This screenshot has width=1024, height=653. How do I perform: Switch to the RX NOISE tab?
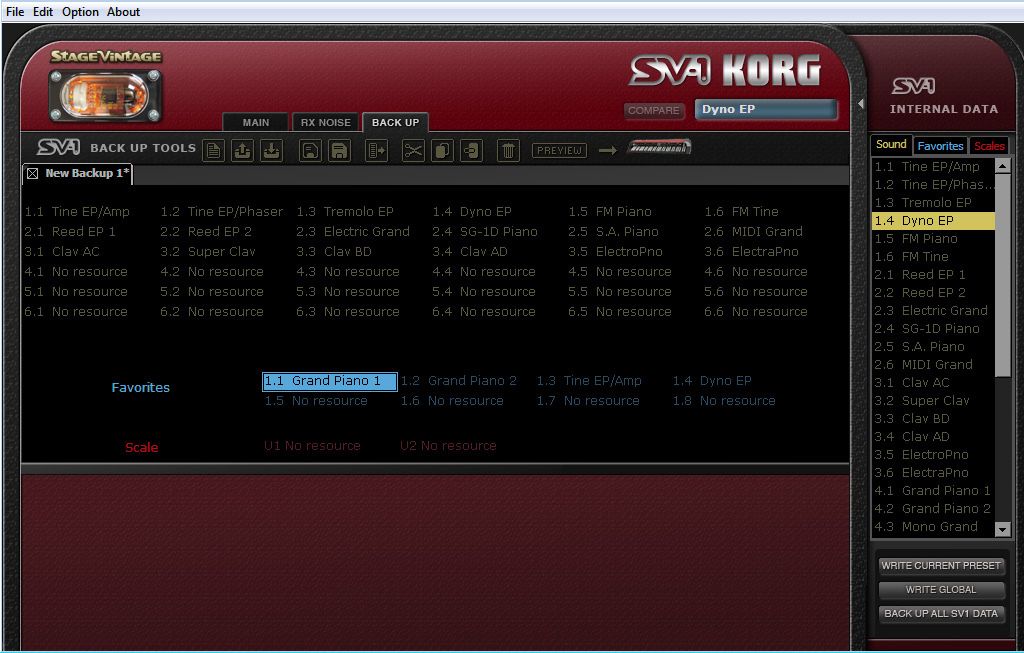coord(325,121)
